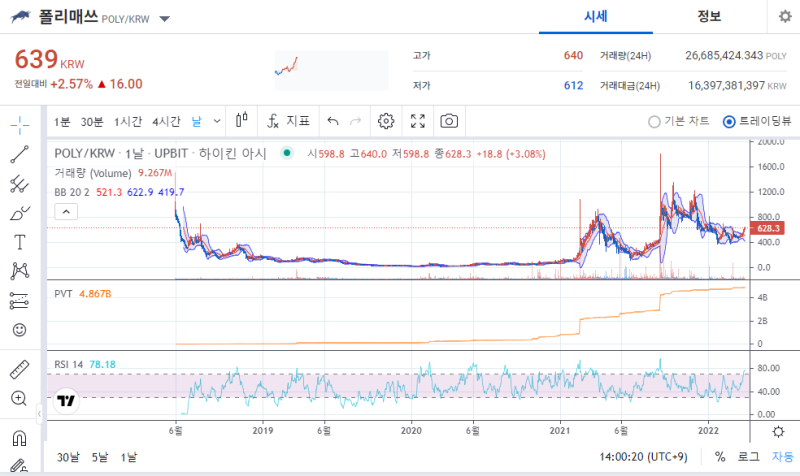Select the 날 daily interval

[x=196, y=121]
